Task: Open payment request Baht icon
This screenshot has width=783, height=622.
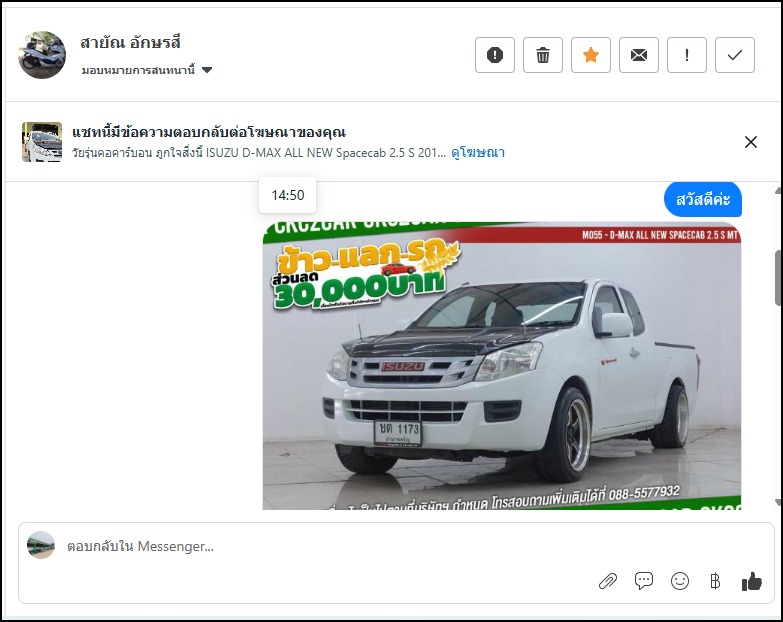Action: 715,581
